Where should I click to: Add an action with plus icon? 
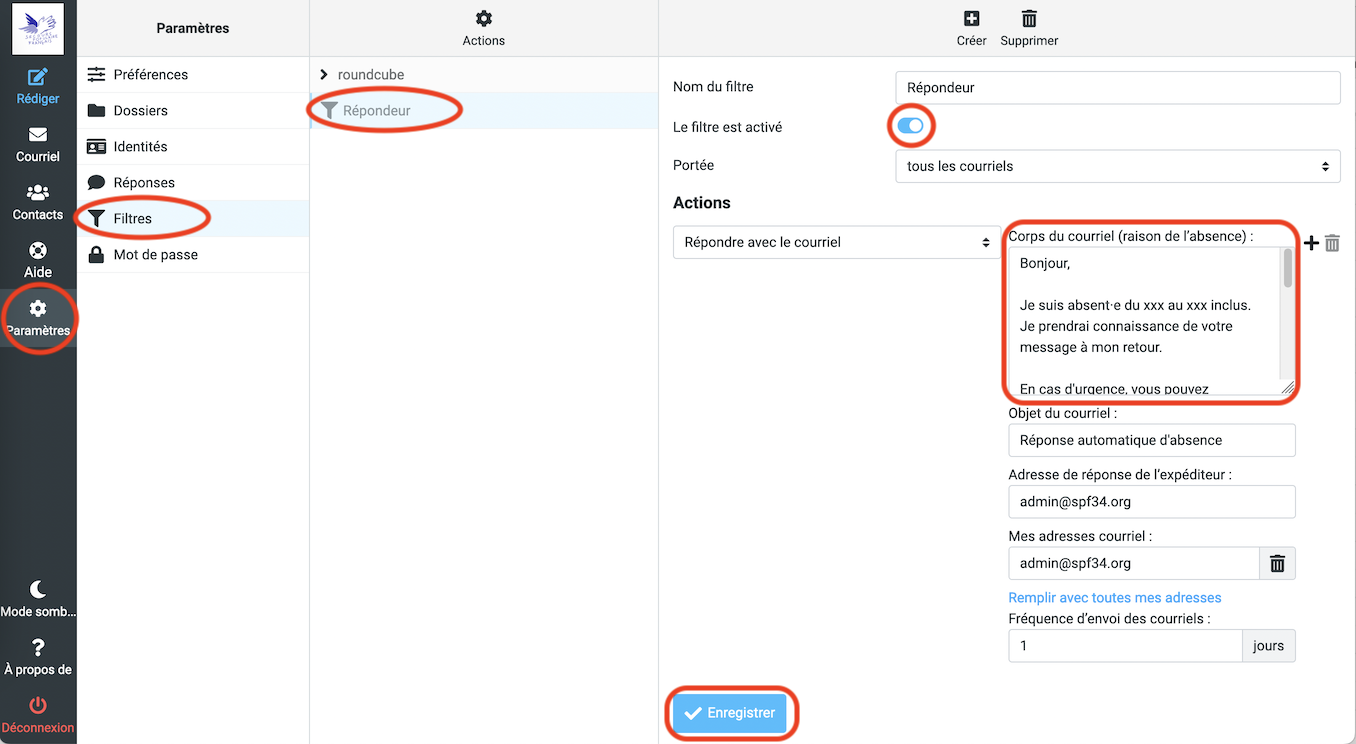point(1311,243)
